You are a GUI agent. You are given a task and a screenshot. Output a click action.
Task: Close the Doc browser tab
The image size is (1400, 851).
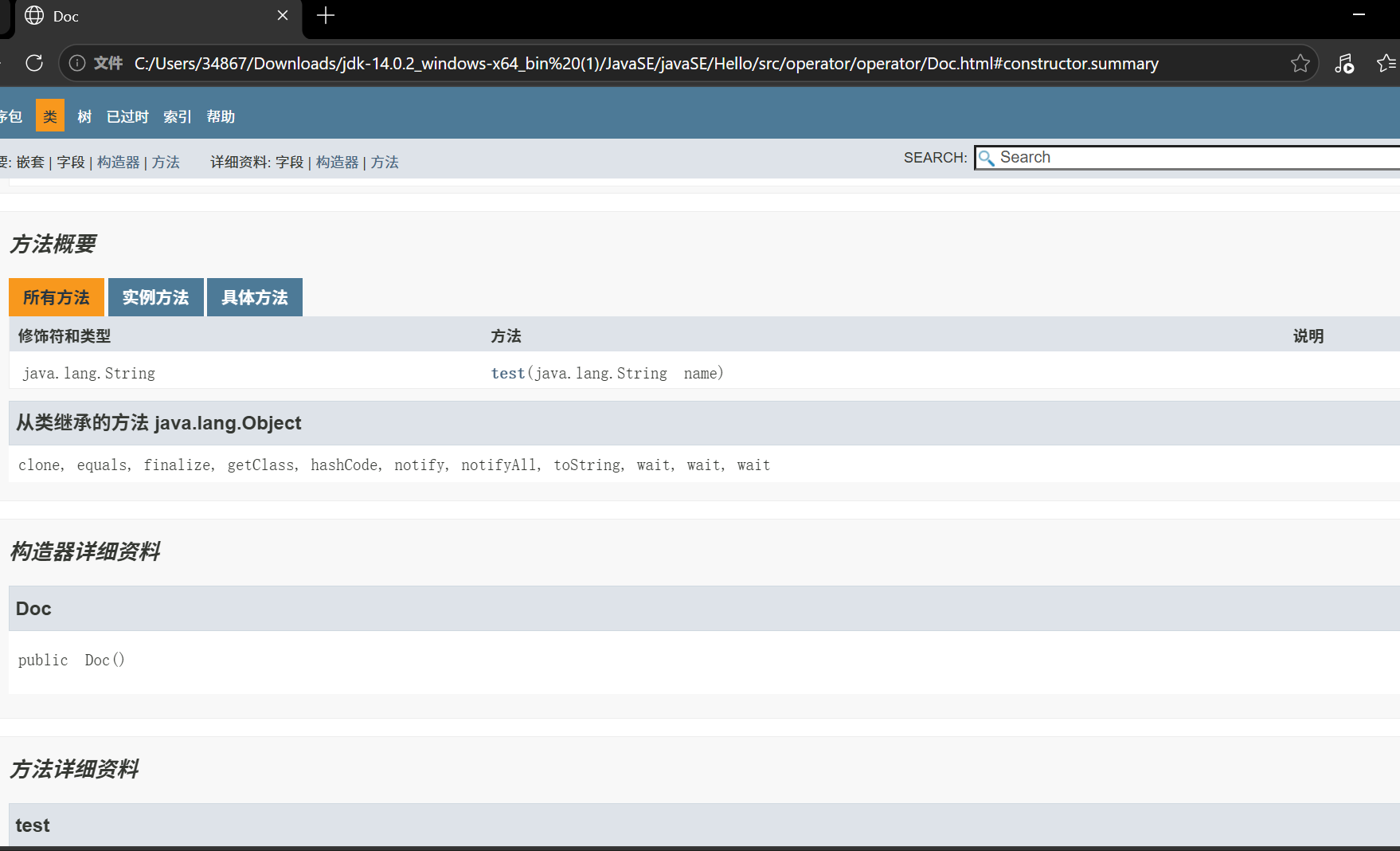(x=283, y=16)
